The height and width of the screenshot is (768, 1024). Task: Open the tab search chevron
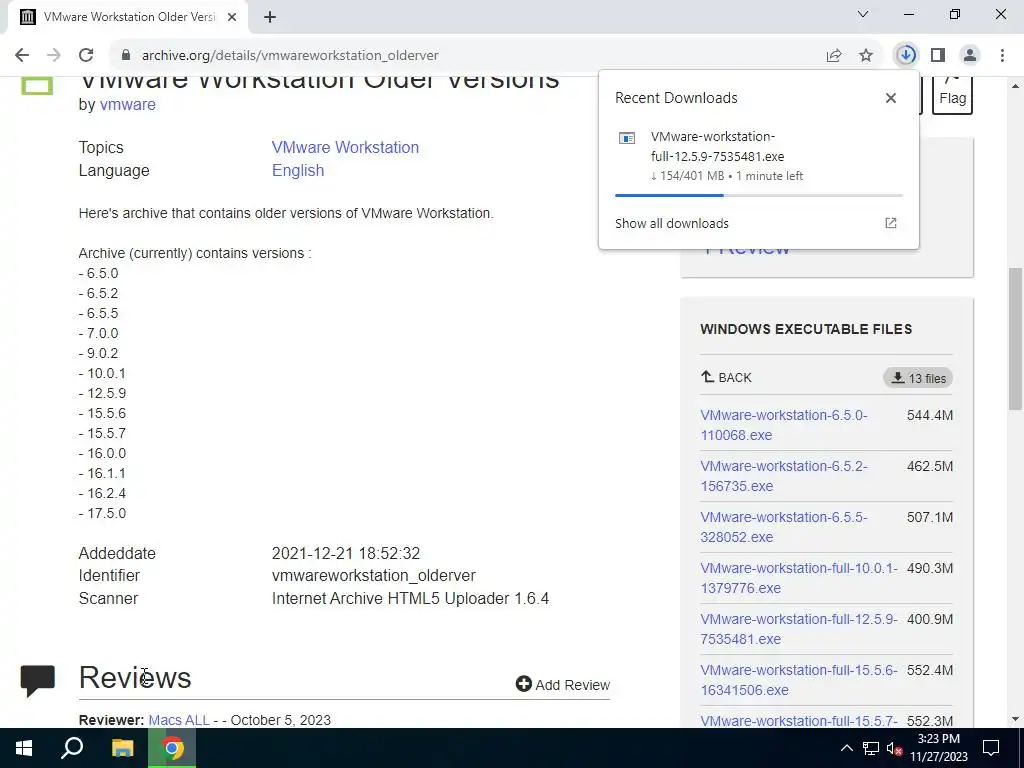863,14
